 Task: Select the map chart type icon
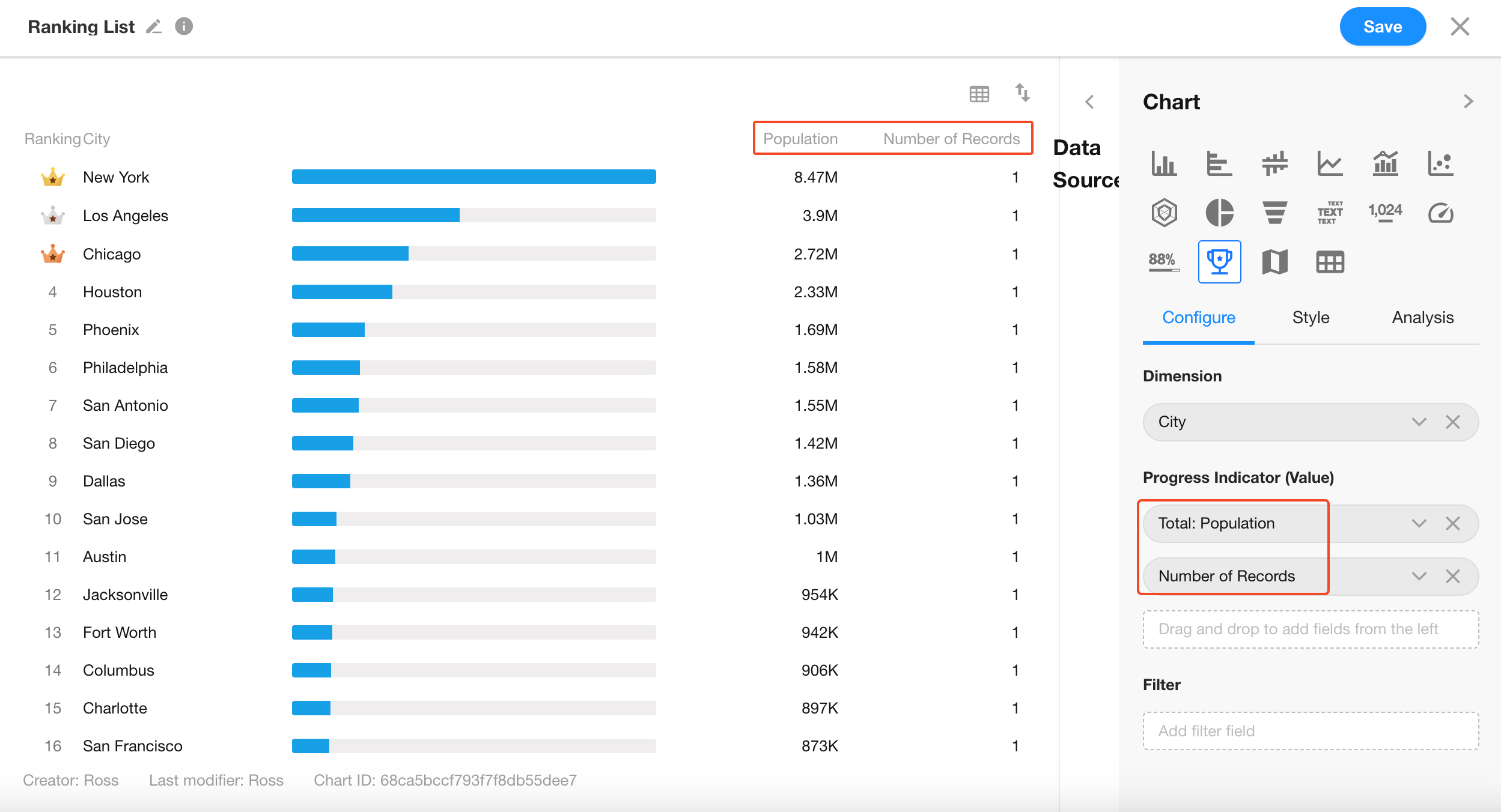1274,262
